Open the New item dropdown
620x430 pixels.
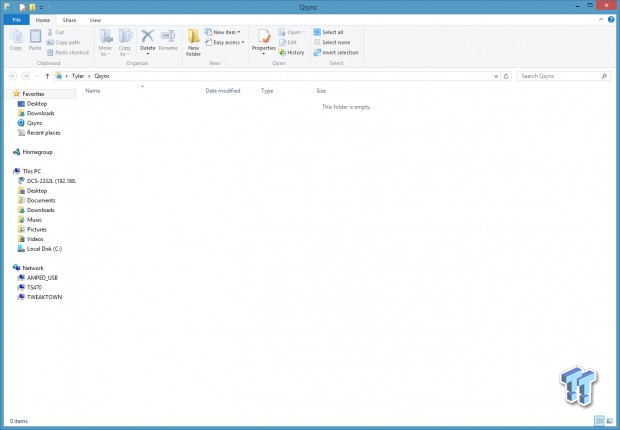[x=223, y=32]
